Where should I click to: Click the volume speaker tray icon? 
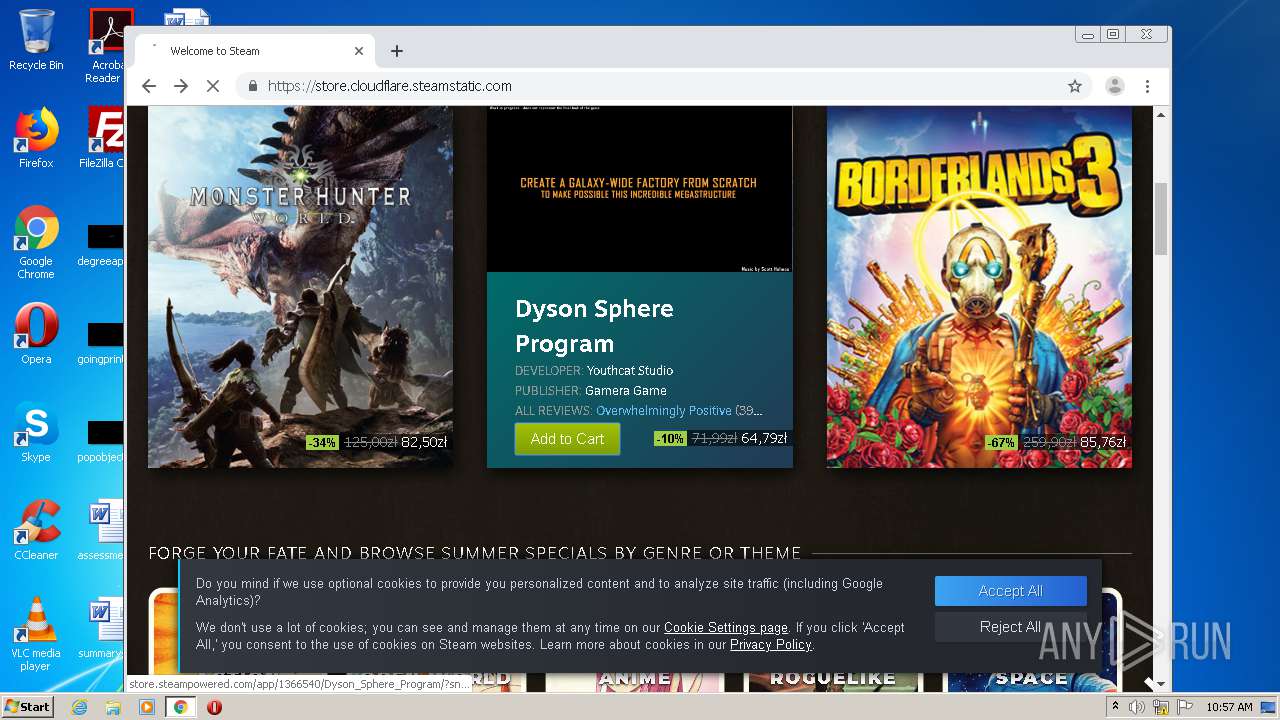click(1137, 707)
